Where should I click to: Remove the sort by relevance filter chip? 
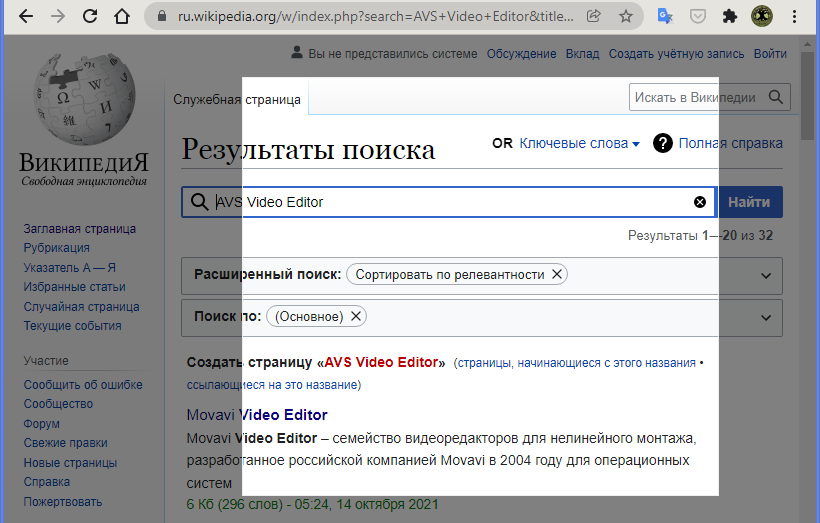(557, 274)
